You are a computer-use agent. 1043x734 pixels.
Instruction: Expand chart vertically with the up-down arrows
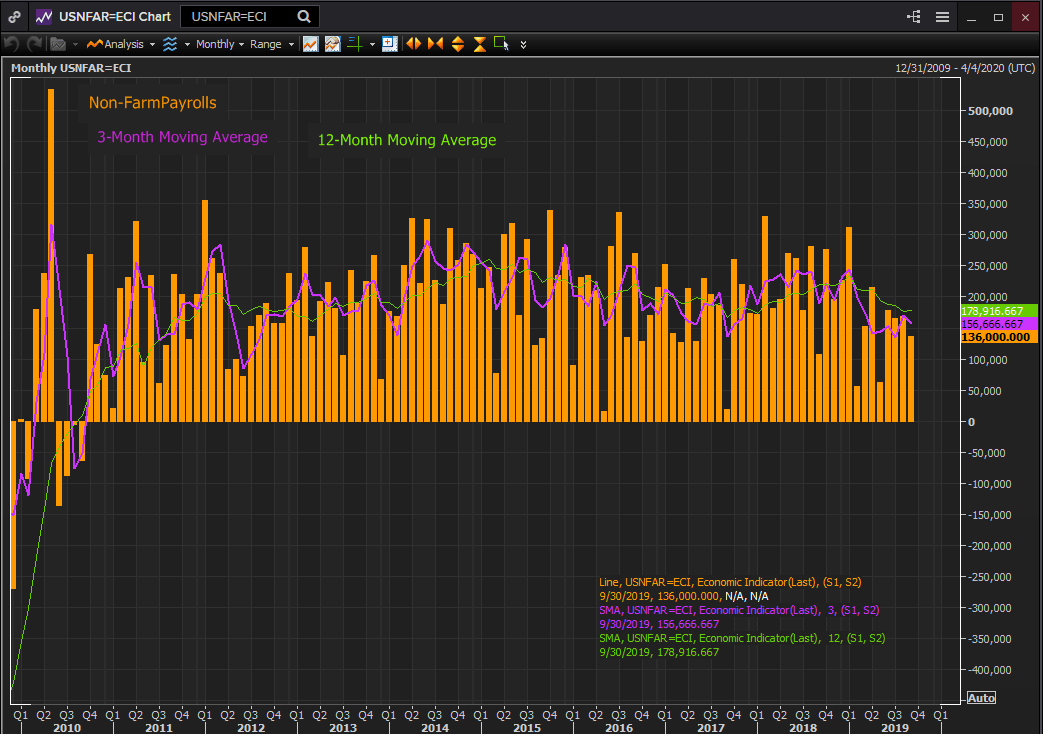coord(458,44)
